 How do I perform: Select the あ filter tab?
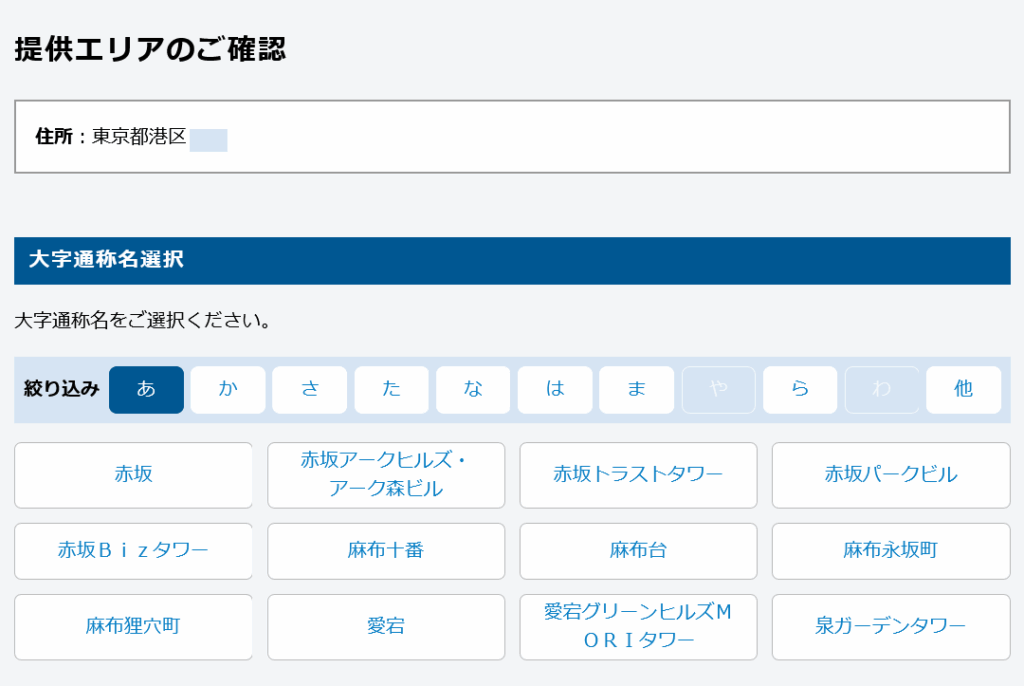pos(146,389)
